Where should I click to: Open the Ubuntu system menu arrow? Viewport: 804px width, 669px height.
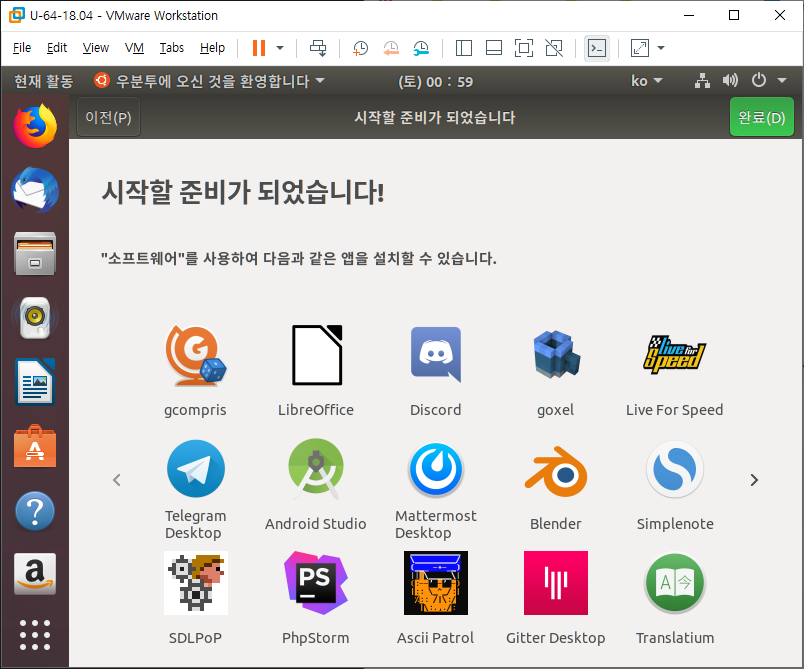click(x=782, y=80)
